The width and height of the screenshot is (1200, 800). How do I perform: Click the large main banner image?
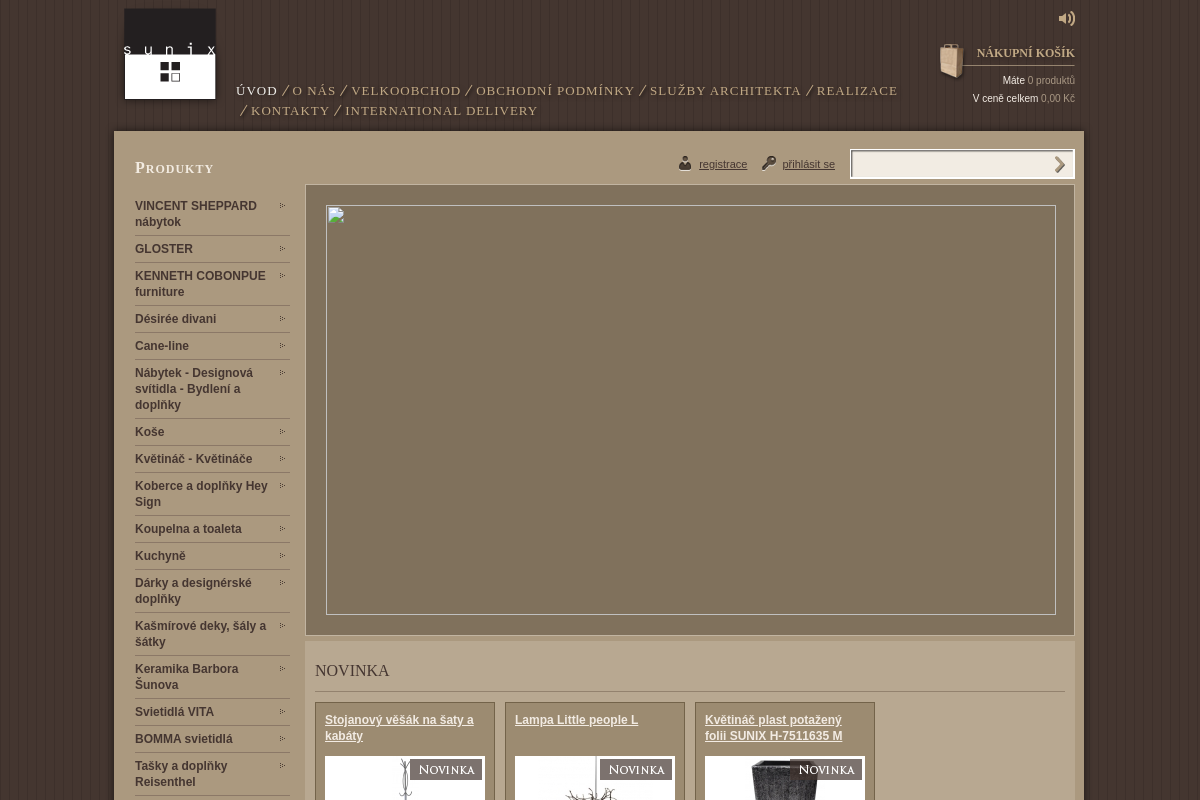point(690,410)
